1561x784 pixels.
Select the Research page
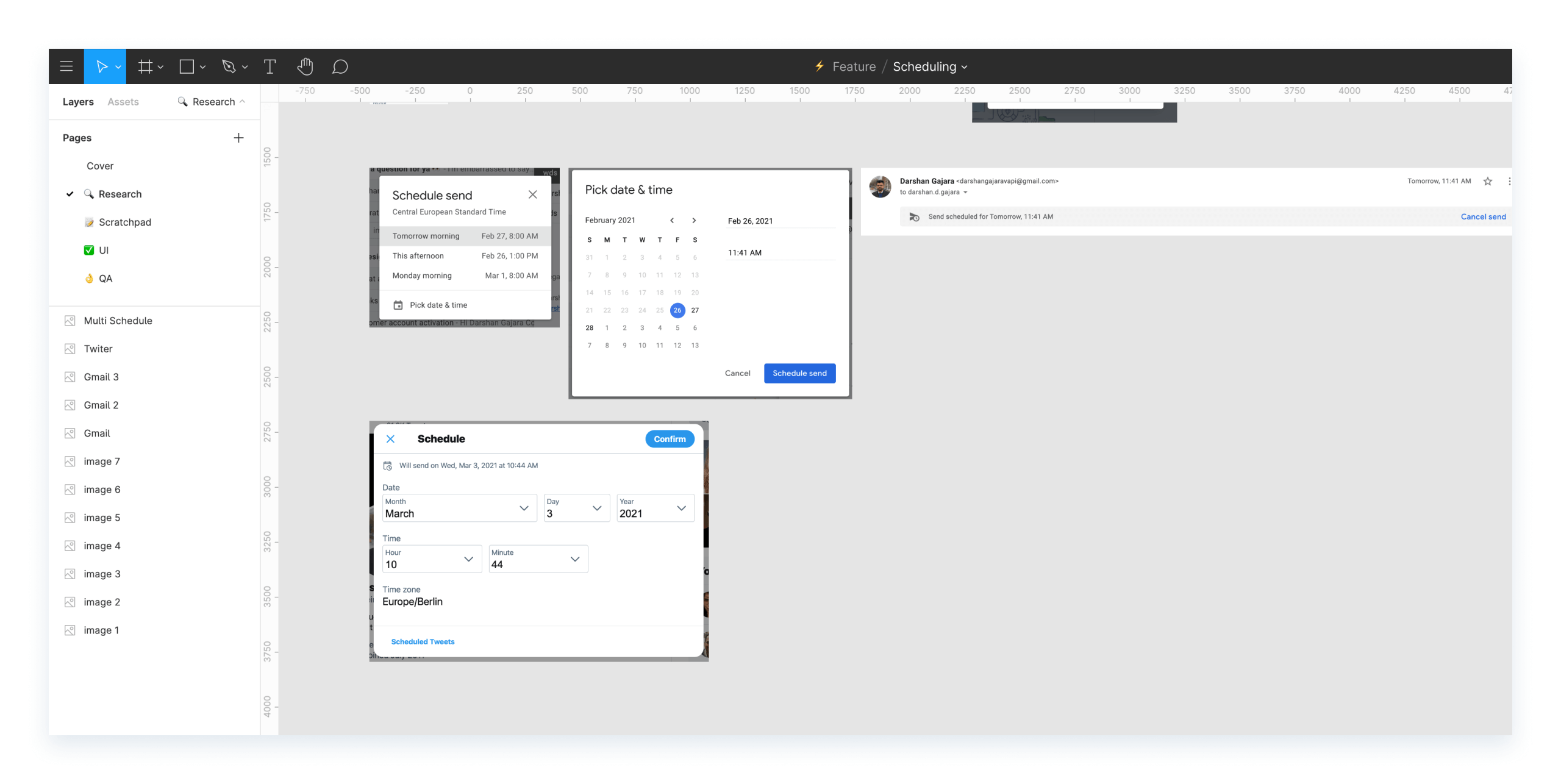(x=120, y=194)
